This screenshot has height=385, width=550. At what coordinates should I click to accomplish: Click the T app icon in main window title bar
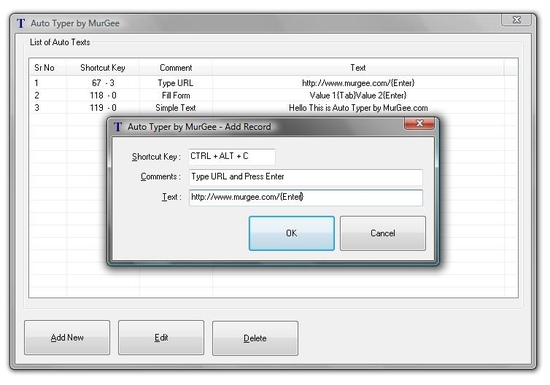pos(21,23)
